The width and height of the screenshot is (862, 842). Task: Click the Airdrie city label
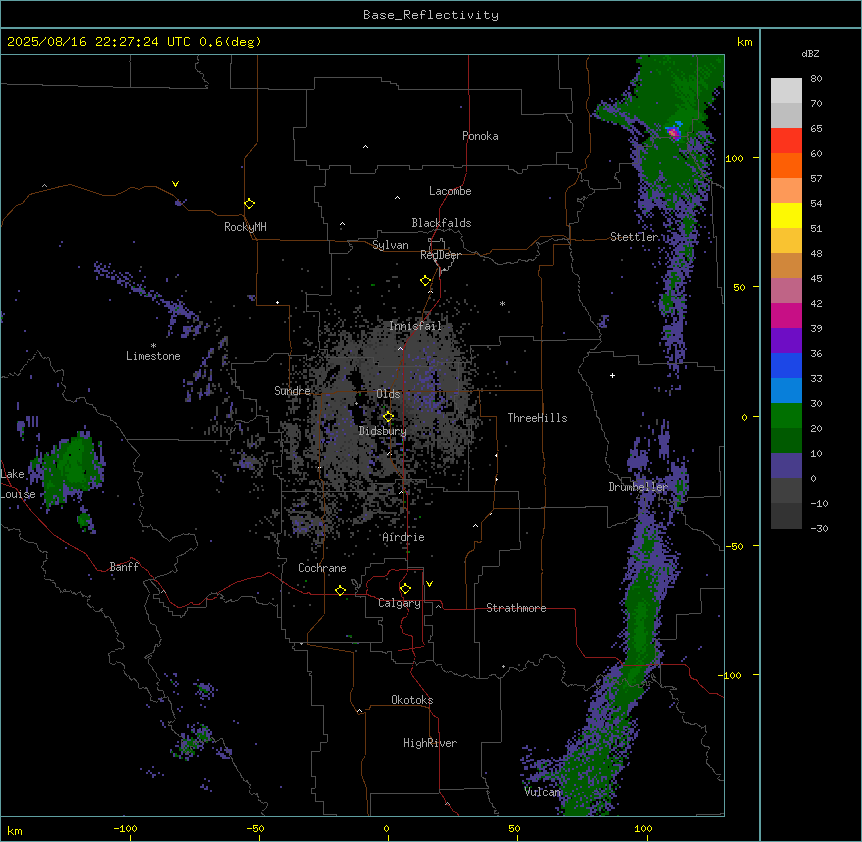pos(404,537)
